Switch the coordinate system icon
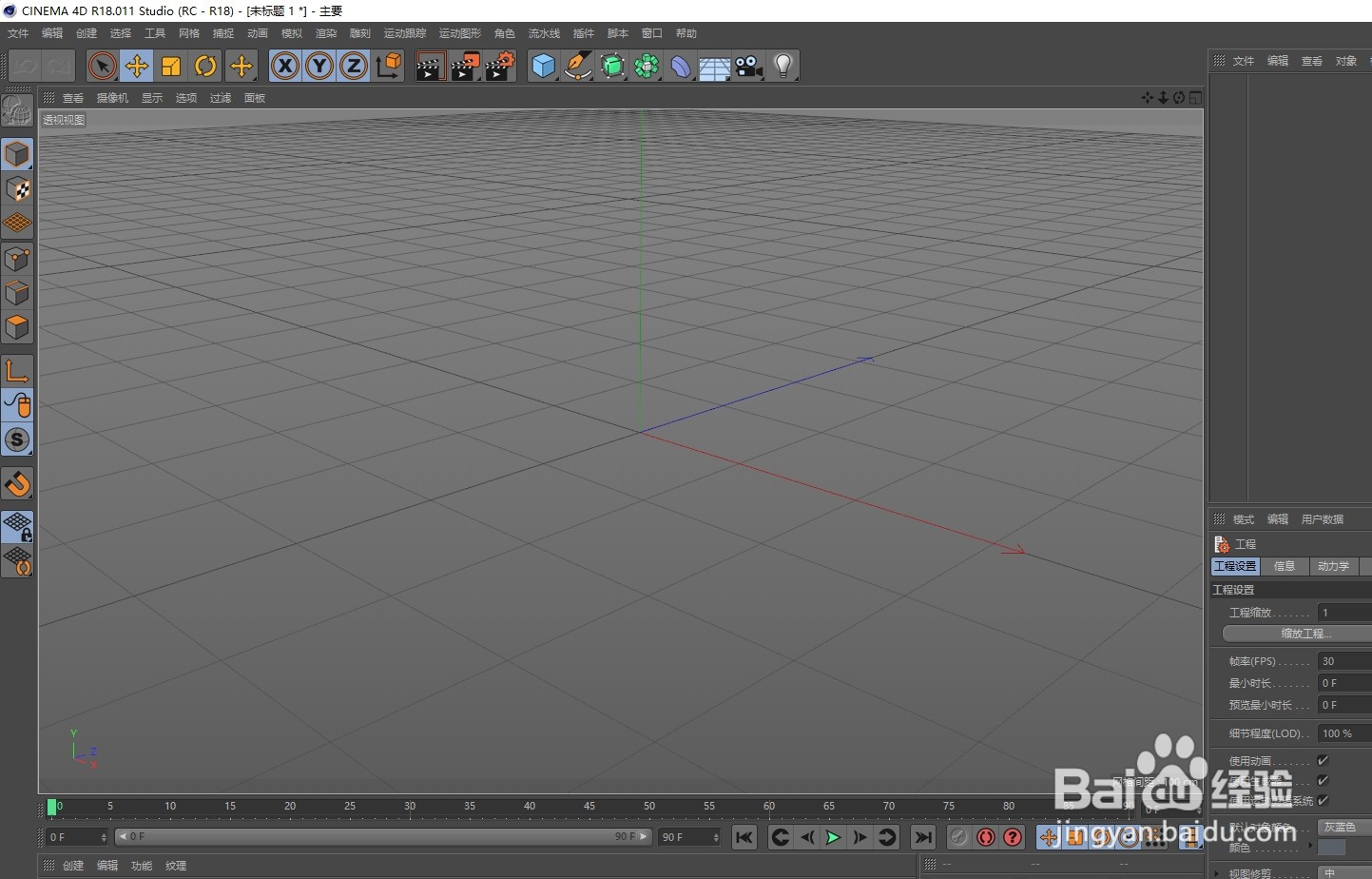This screenshot has height=879, width=1372. tap(389, 66)
